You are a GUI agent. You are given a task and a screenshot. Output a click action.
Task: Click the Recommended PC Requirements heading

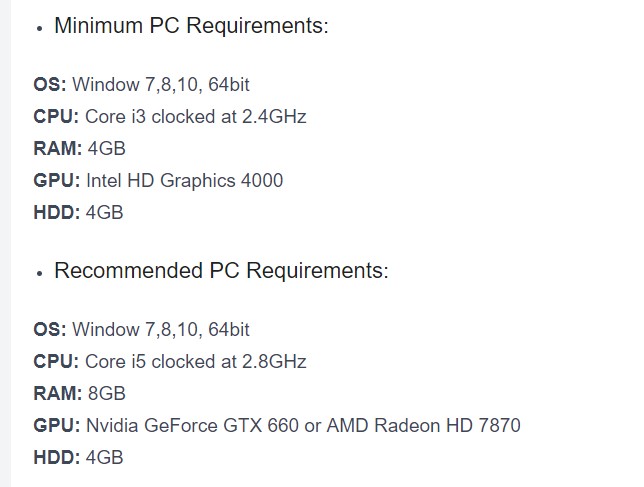click(220, 271)
